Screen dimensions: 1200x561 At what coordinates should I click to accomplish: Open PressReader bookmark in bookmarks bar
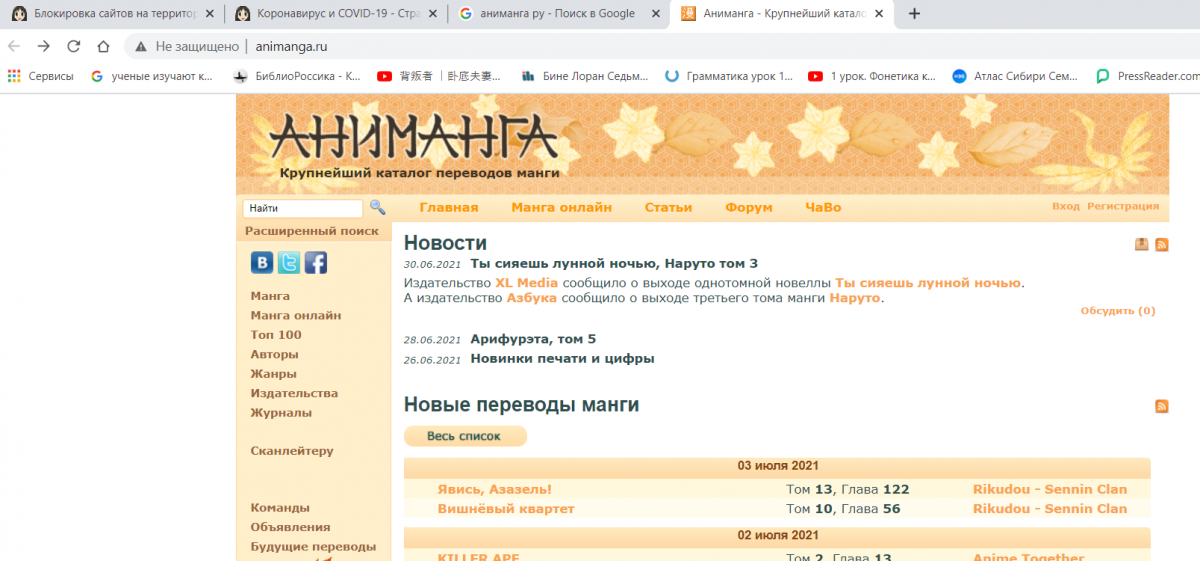(1147, 76)
